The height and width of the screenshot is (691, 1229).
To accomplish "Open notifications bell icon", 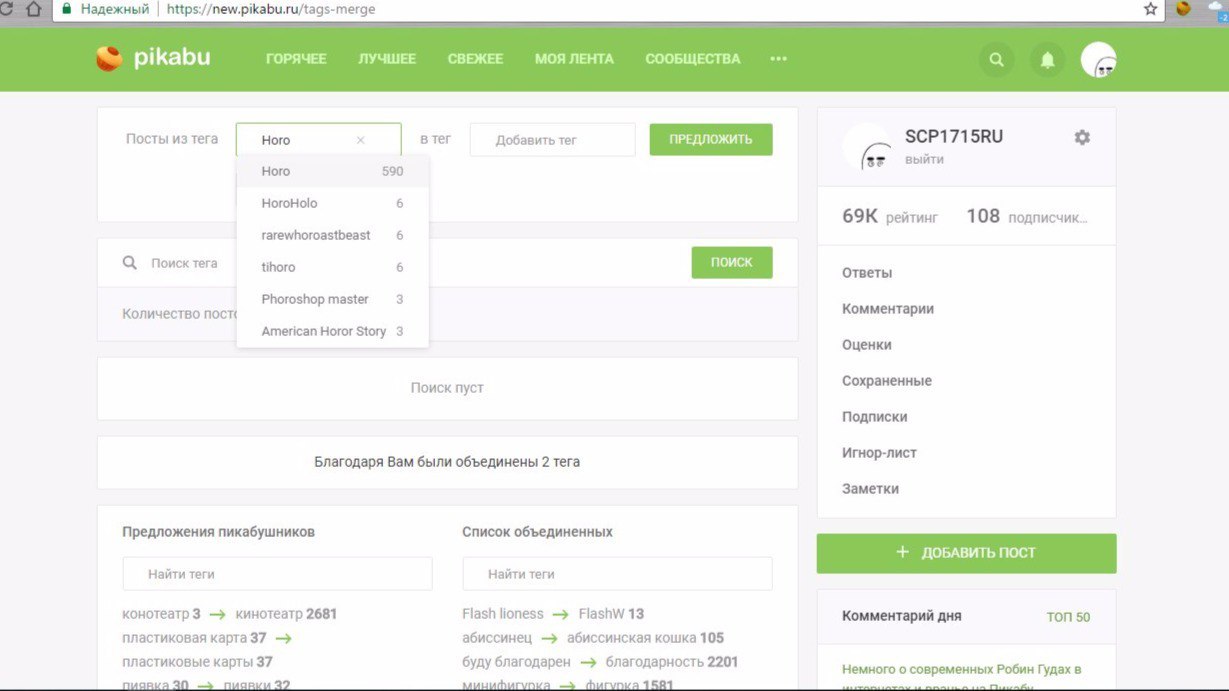I will click(1047, 60).
